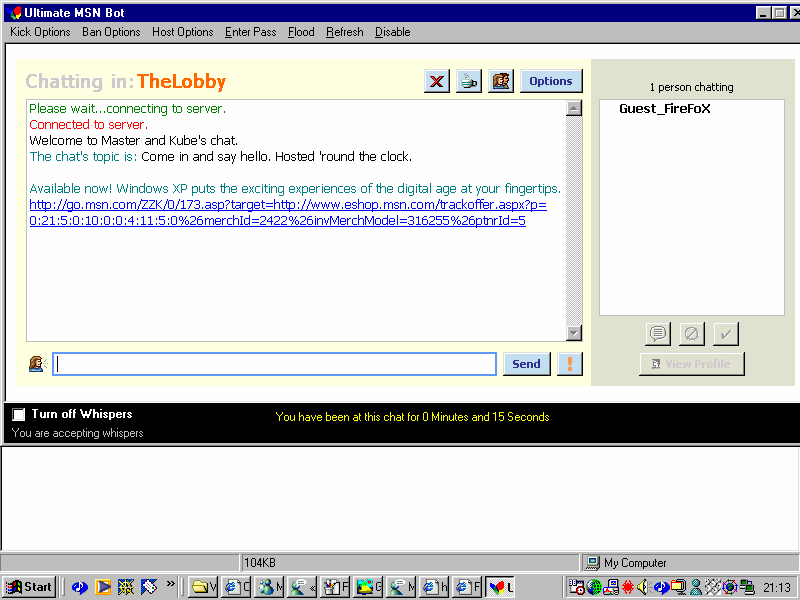Screen dimensions: 800x600
Task: Click the 'You are accepting whispers' text
Action: [x=78, y=433]
